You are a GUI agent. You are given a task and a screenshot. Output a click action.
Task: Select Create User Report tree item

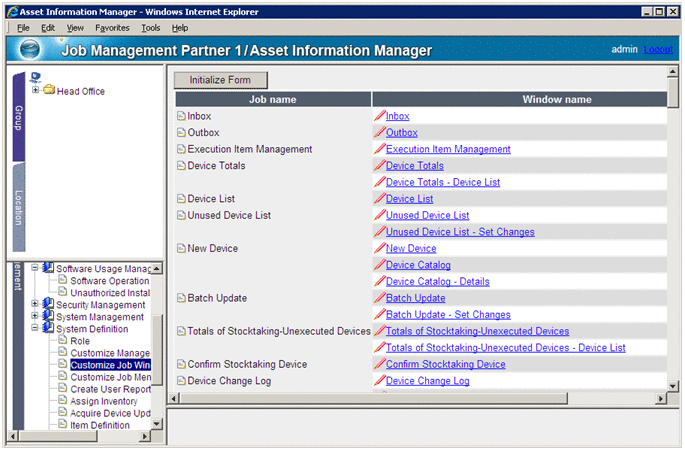point(110,389)
